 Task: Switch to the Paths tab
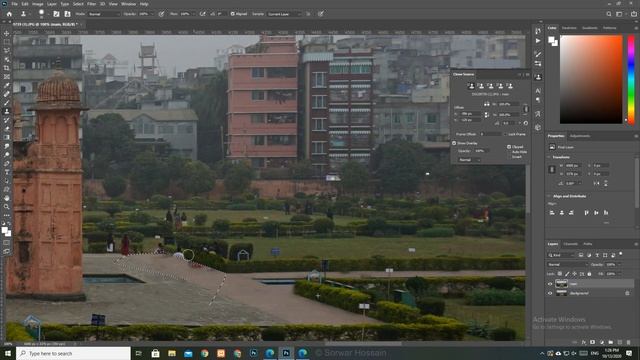[x=587, y=244]
